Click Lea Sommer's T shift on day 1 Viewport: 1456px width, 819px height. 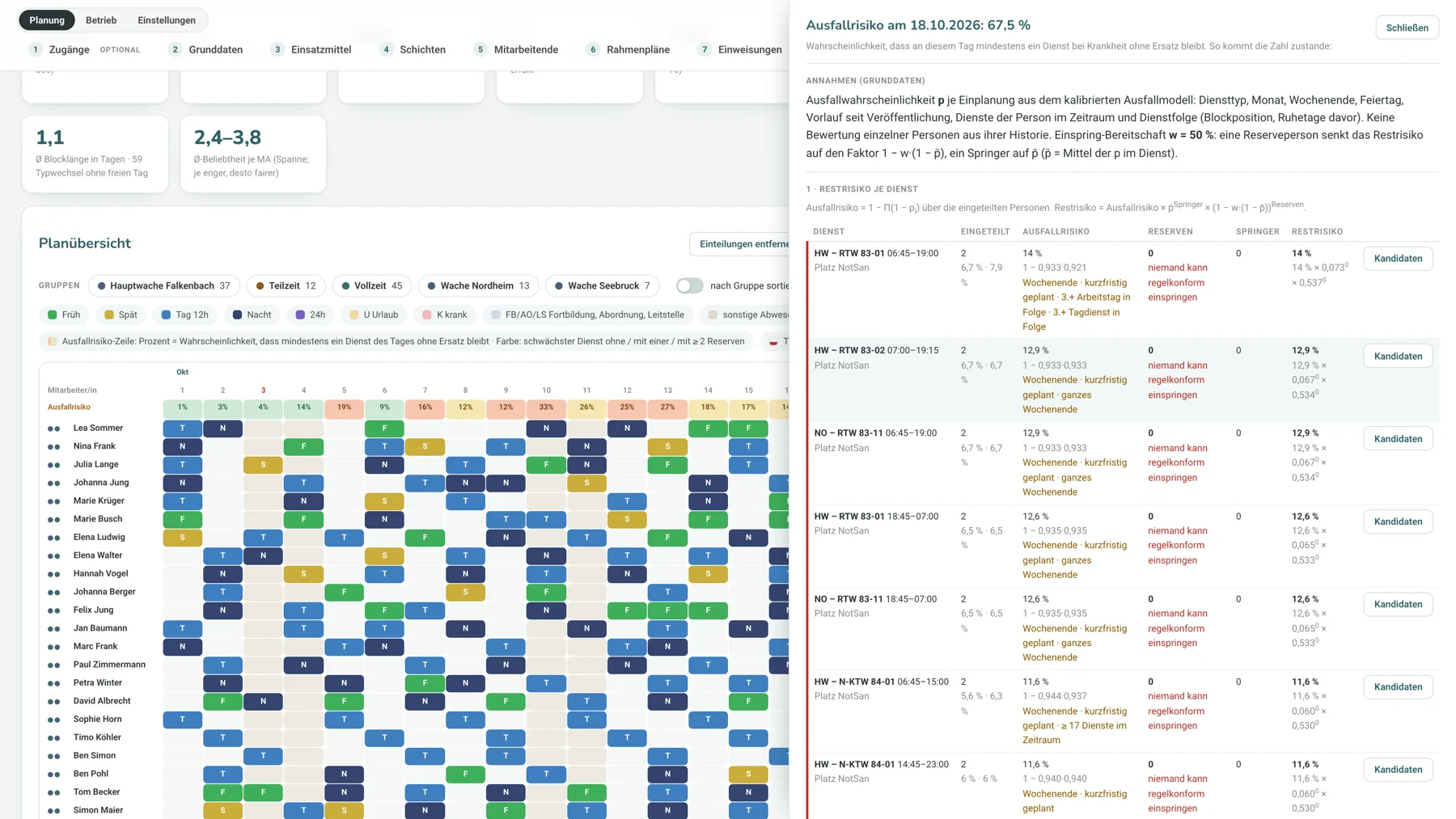[182, 428]
